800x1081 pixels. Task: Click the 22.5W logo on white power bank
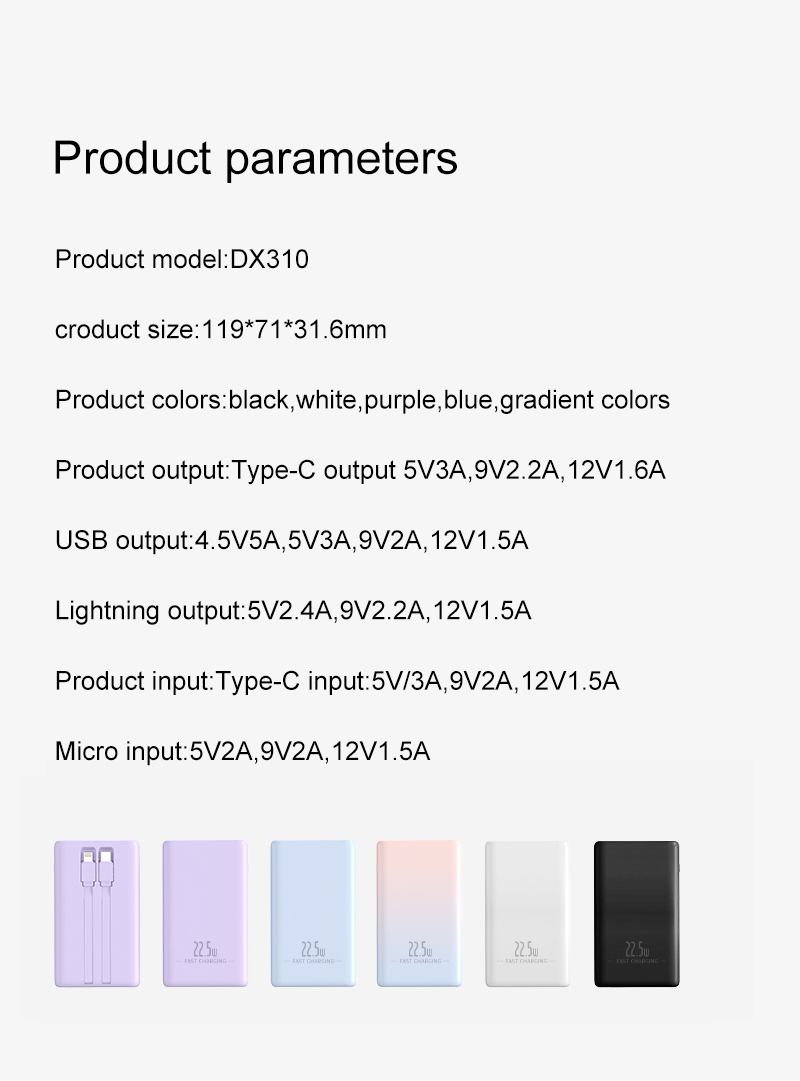(526, 950)
